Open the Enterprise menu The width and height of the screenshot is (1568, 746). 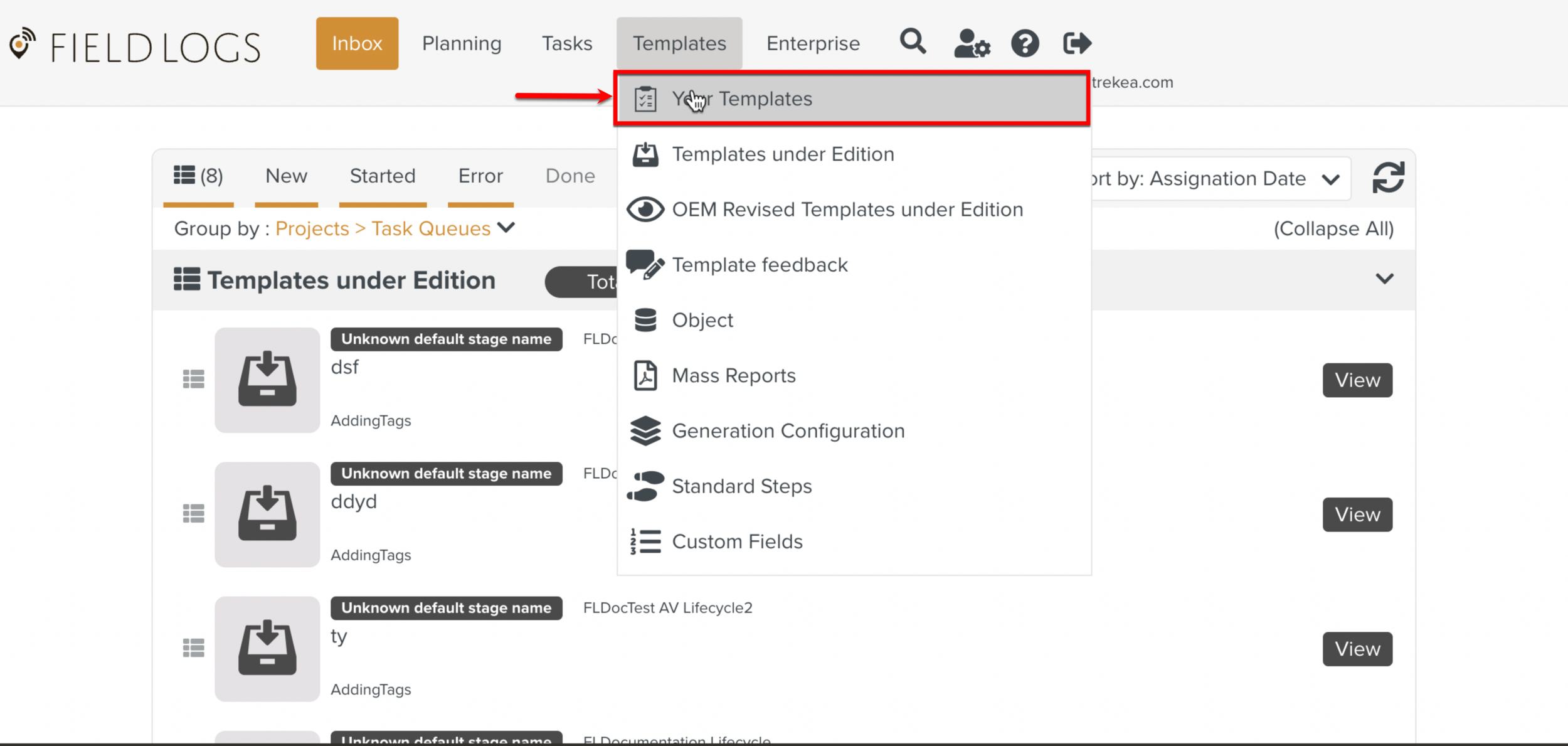point(812,43)
